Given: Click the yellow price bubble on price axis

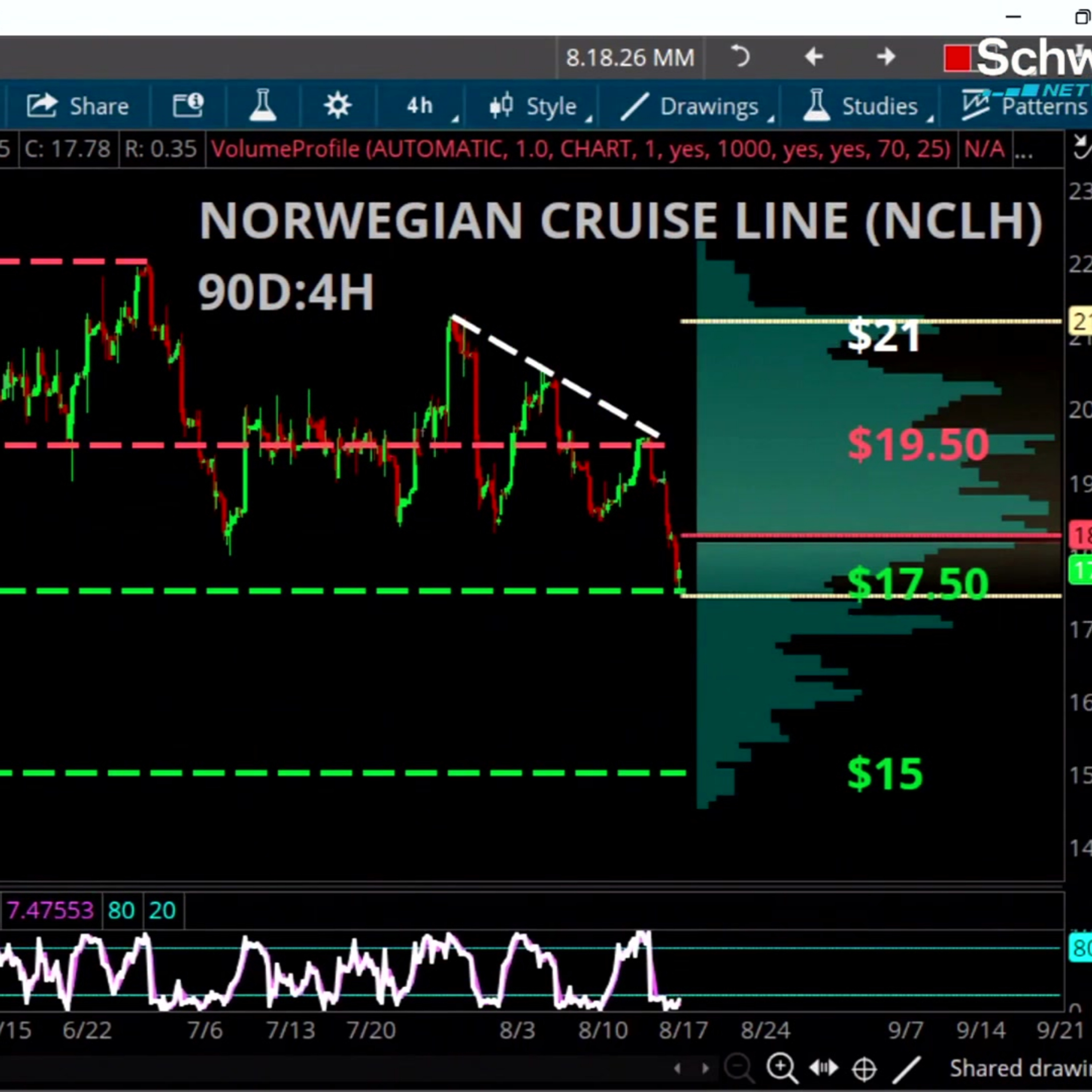Looking at the screenshot, I should 1080,322.
